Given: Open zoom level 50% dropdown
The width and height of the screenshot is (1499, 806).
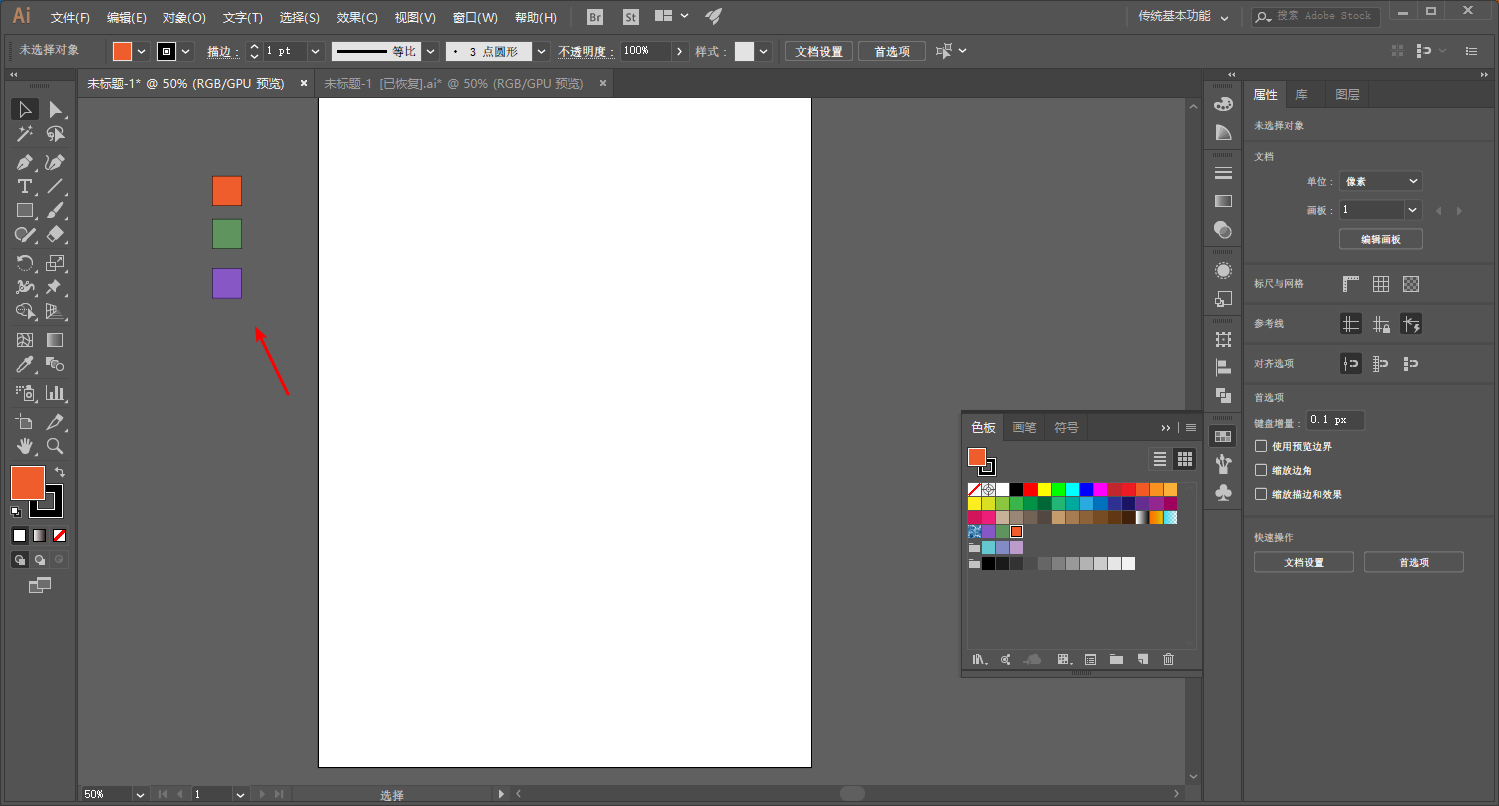Looking at the screenshot, I should (140, 794).
